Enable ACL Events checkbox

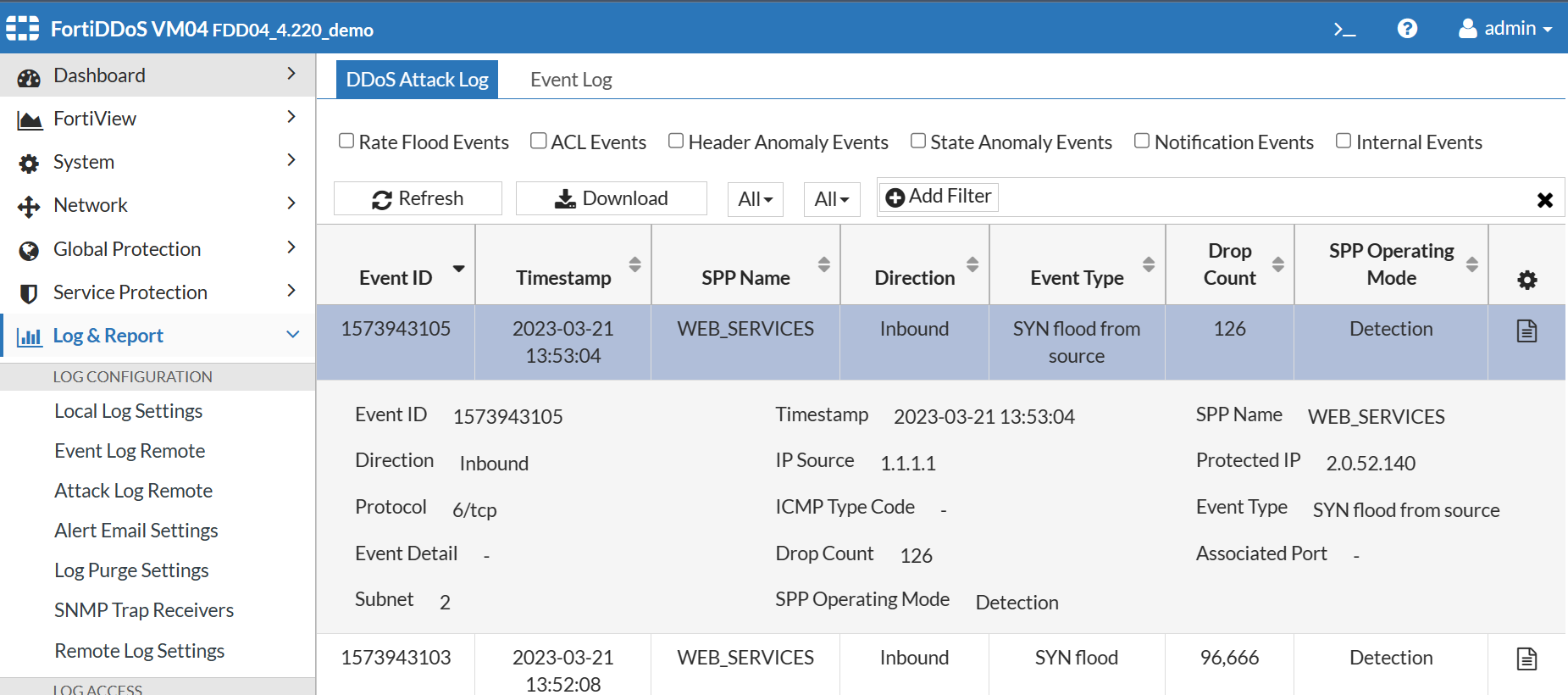point(539,141)
